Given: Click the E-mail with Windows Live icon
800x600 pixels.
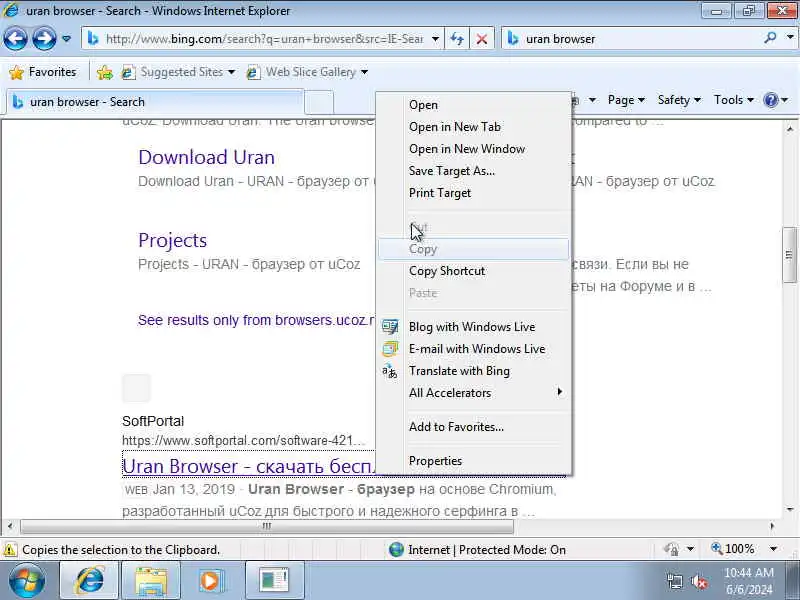Looking at the screenshot, I should pyautogui.click(x=390, y=349).
